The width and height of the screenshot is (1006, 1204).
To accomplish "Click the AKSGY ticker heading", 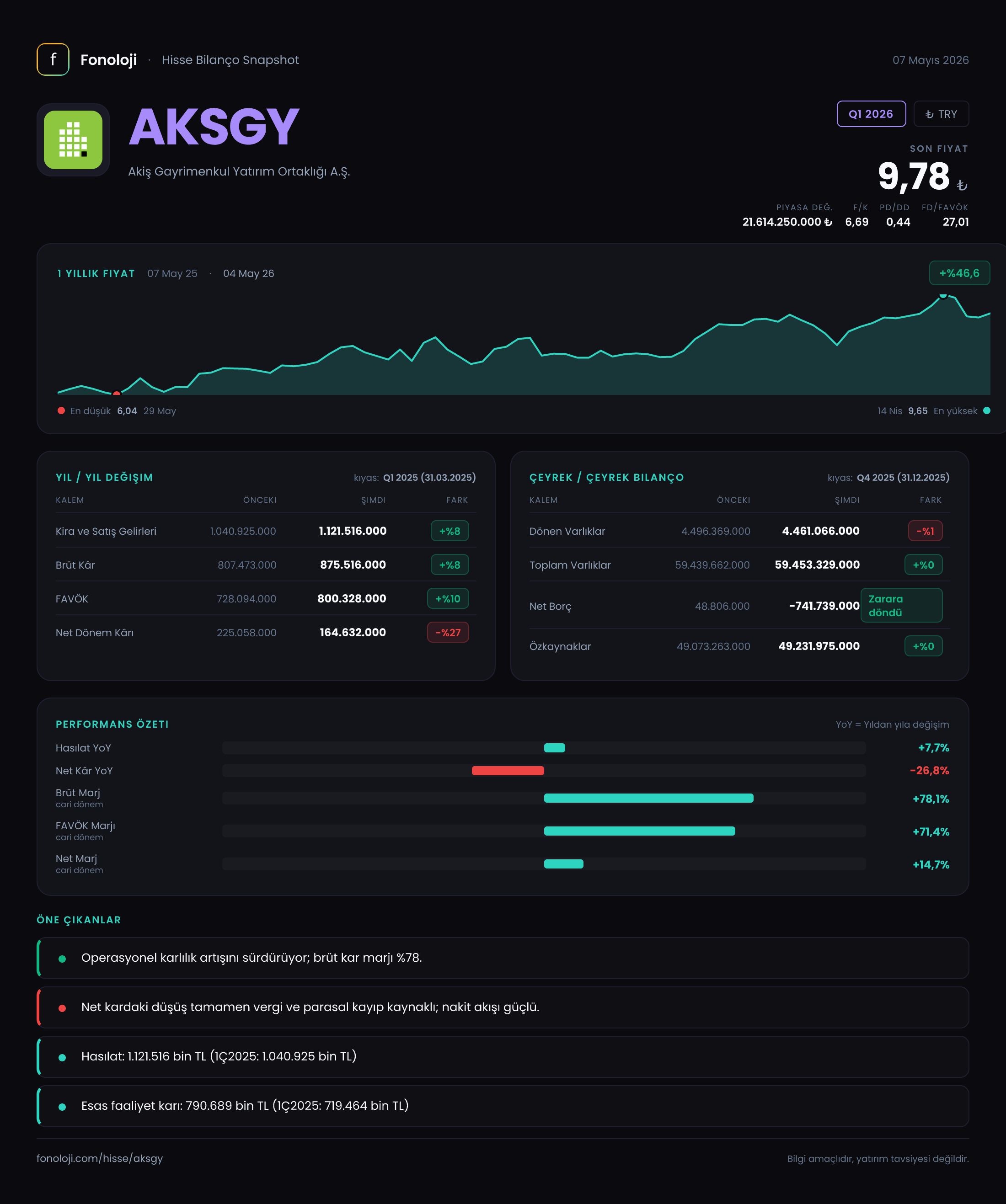I will 214,127.
